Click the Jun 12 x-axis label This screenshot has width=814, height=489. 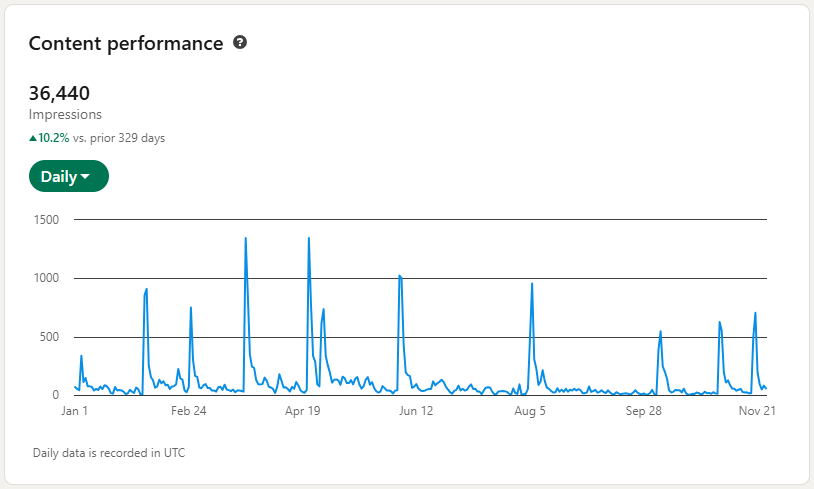416,411
